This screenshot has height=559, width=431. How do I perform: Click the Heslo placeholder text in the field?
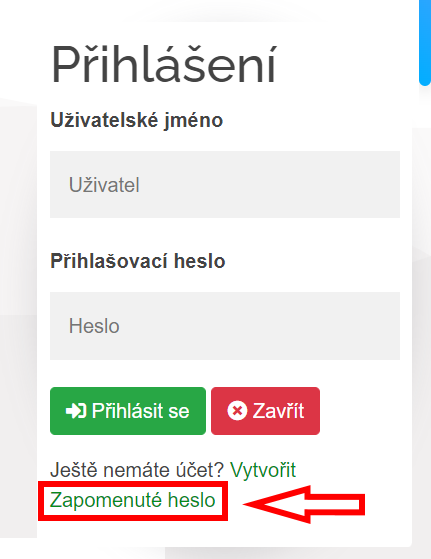tap(94, 326)
